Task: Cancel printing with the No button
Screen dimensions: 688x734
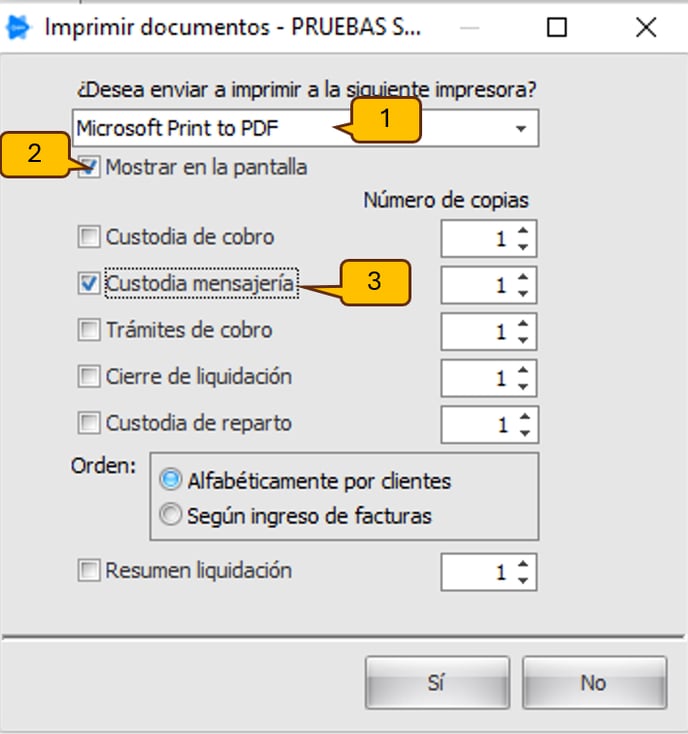Action: 594,683
